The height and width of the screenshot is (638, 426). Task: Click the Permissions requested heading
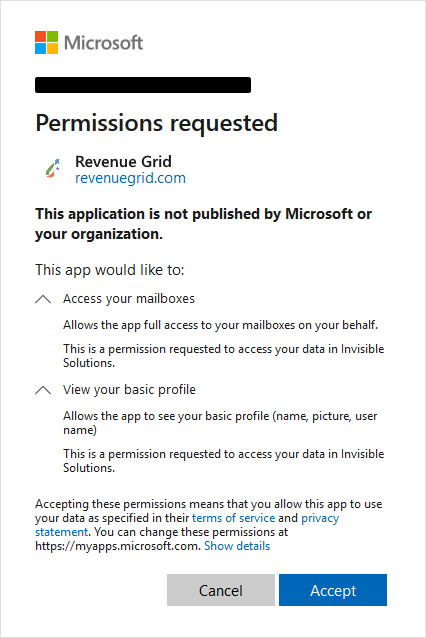[157, 123]
